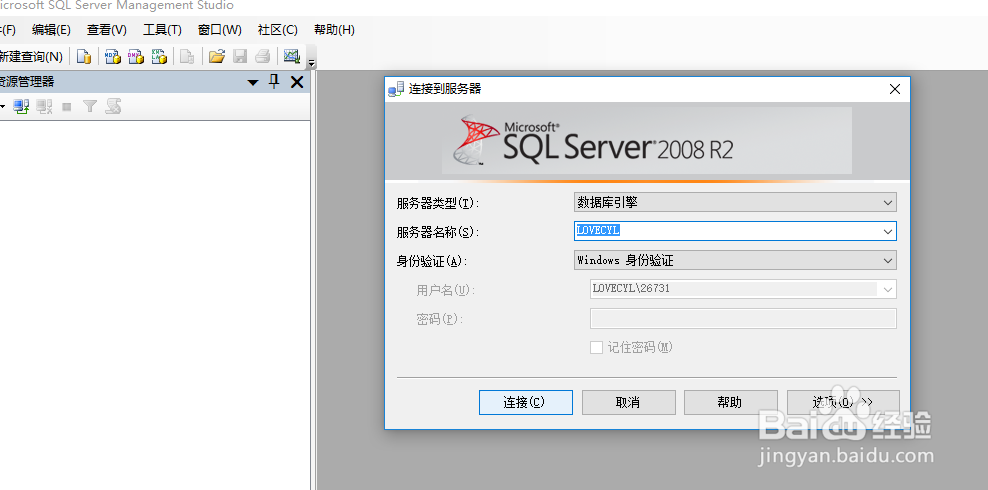
Task: Expand the 服务器名称 combo box arrow
Action: point(888,232)
